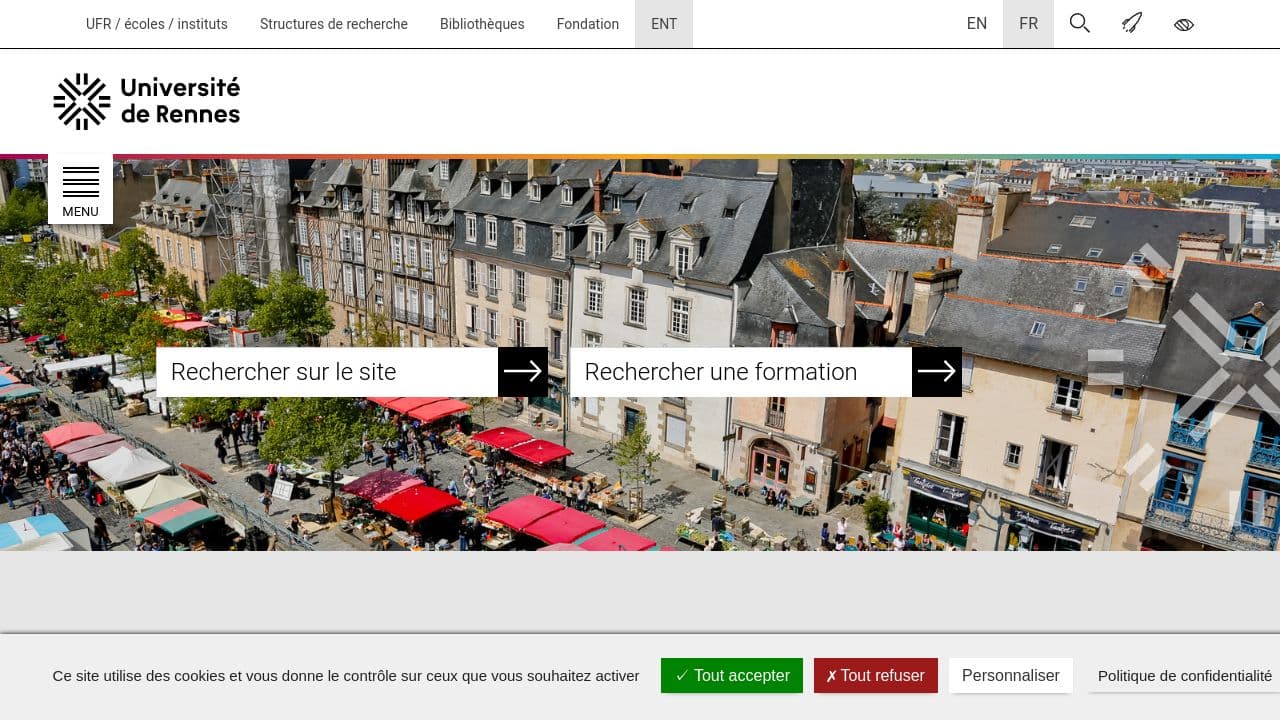Open the Fondation section
Image resolution: width=1280 pixels, height=720 pixels.
587,23
